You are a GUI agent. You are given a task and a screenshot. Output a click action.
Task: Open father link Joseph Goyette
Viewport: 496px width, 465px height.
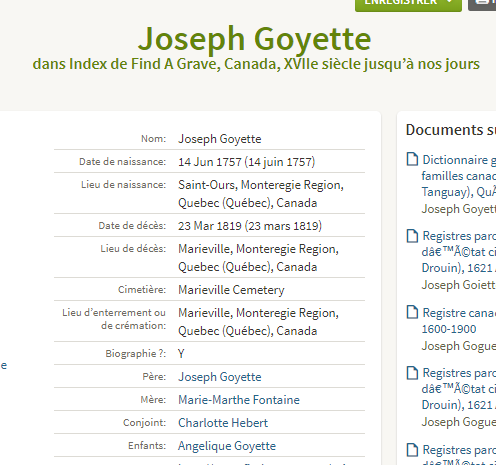point(220,377)
